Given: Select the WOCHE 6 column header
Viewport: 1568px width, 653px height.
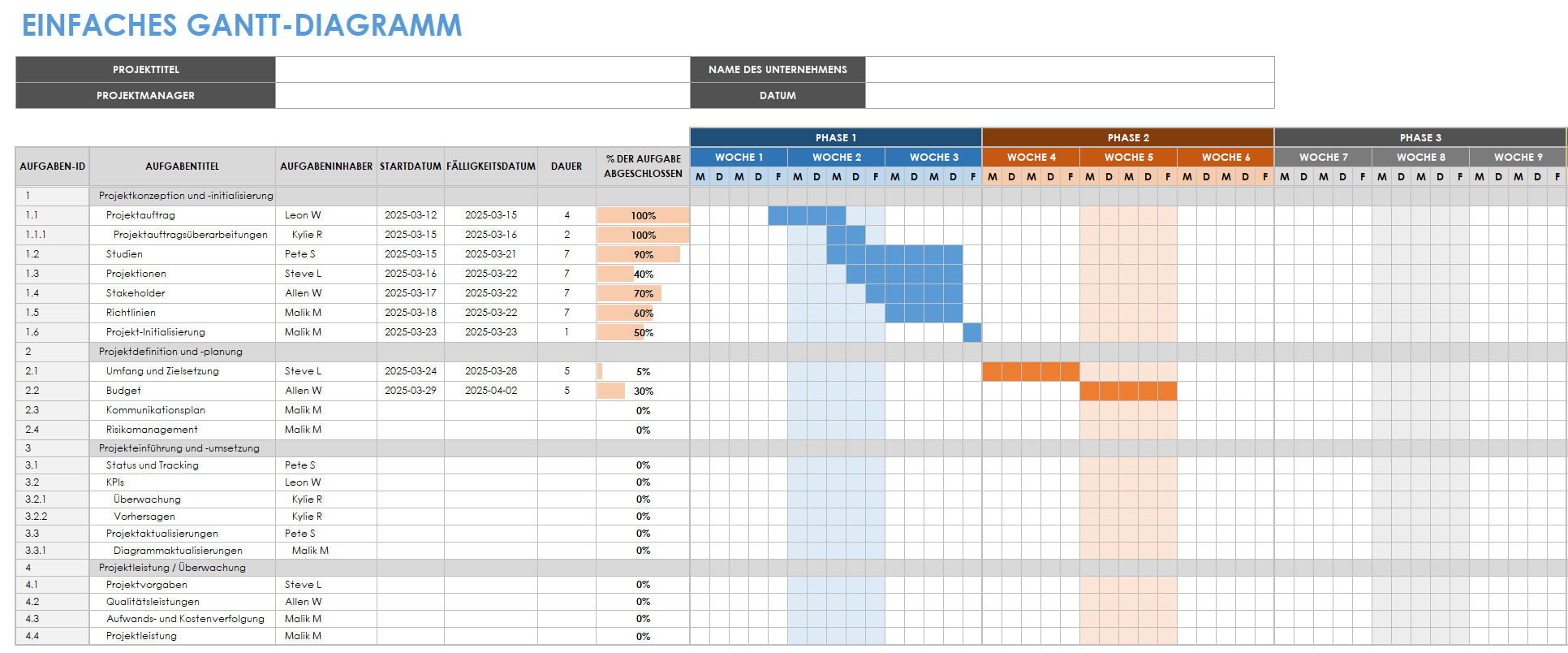Looking at the screenshot, I should [1226, 157].
